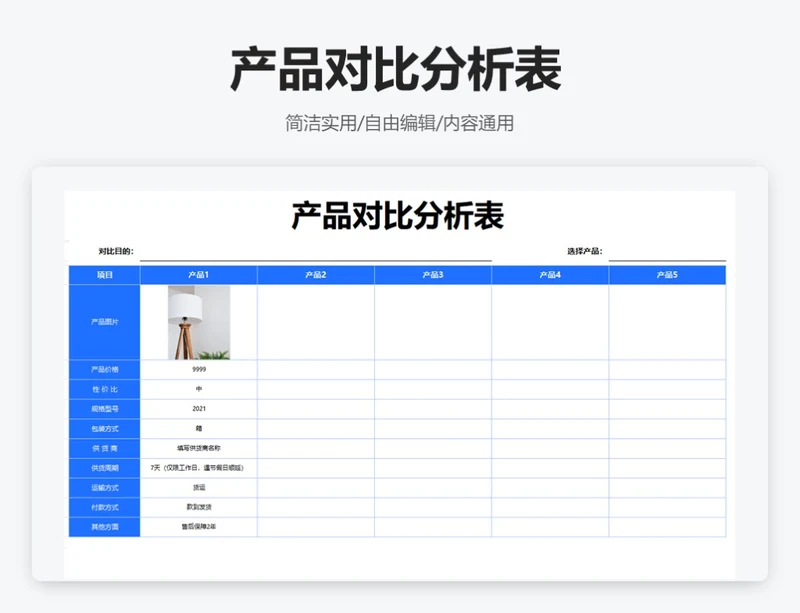Select the 产品价格 row label
The image size is (800, 613).
point(105,370)
